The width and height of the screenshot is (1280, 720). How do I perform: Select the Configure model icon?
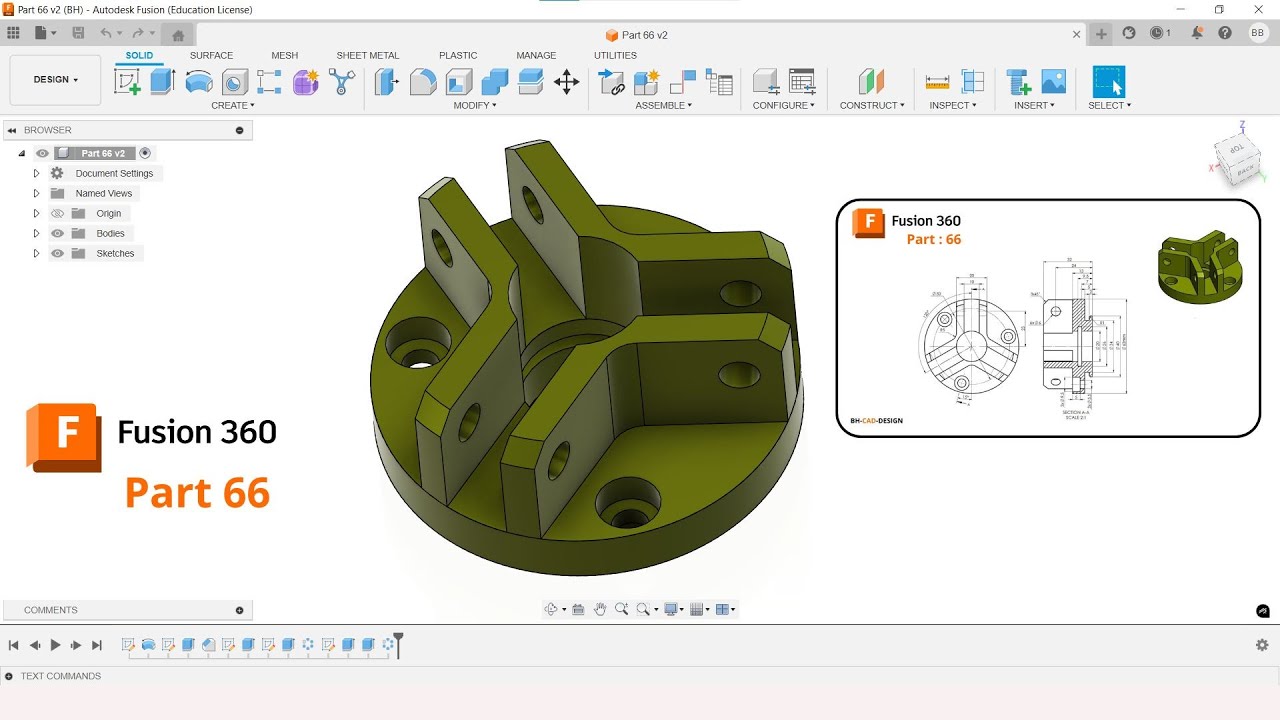[766, 82]
